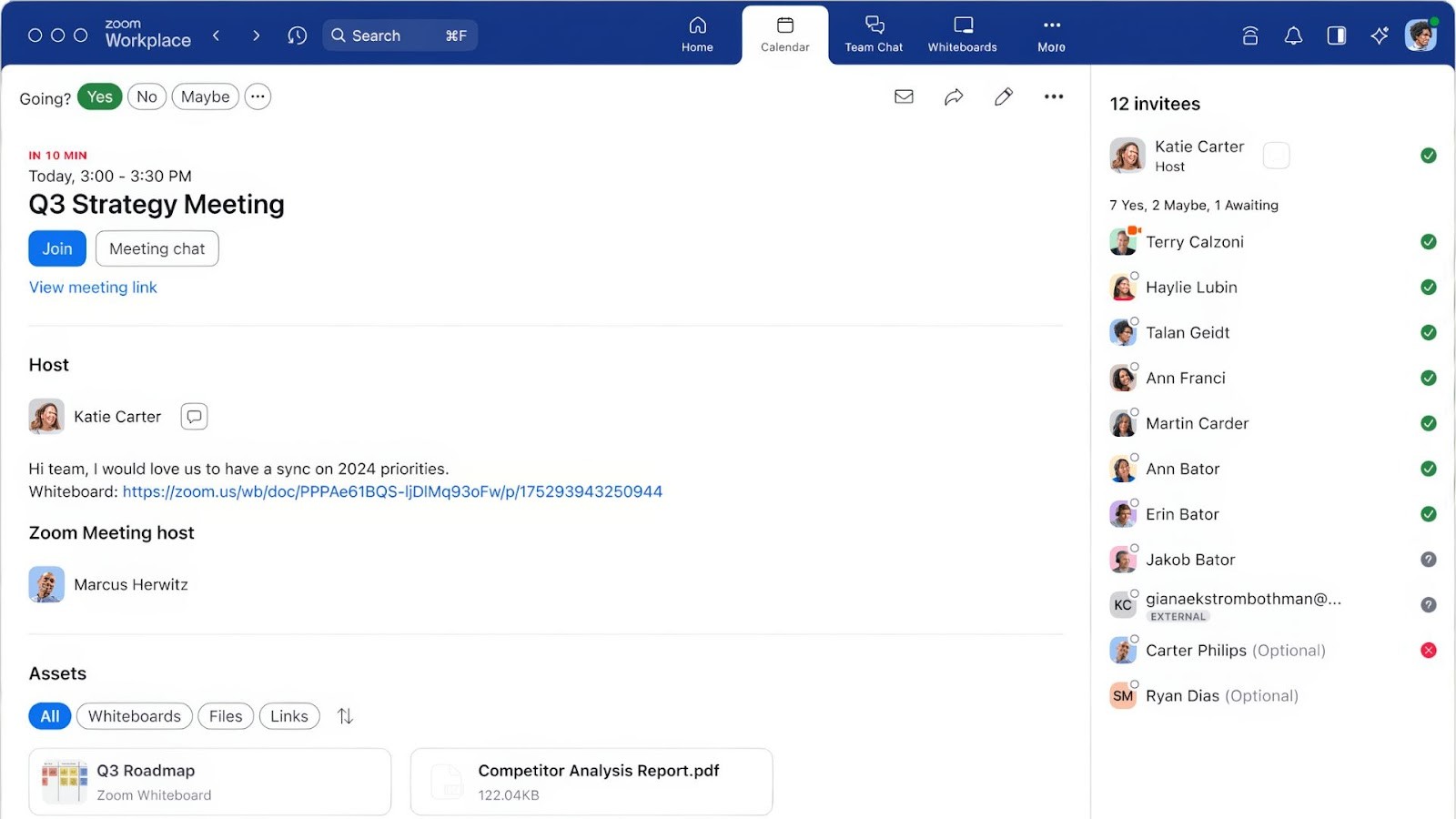Viewport: 1456px width, 819px height.
Task: Toggle the side panel layout icon
Action: tap(1337, 35)
